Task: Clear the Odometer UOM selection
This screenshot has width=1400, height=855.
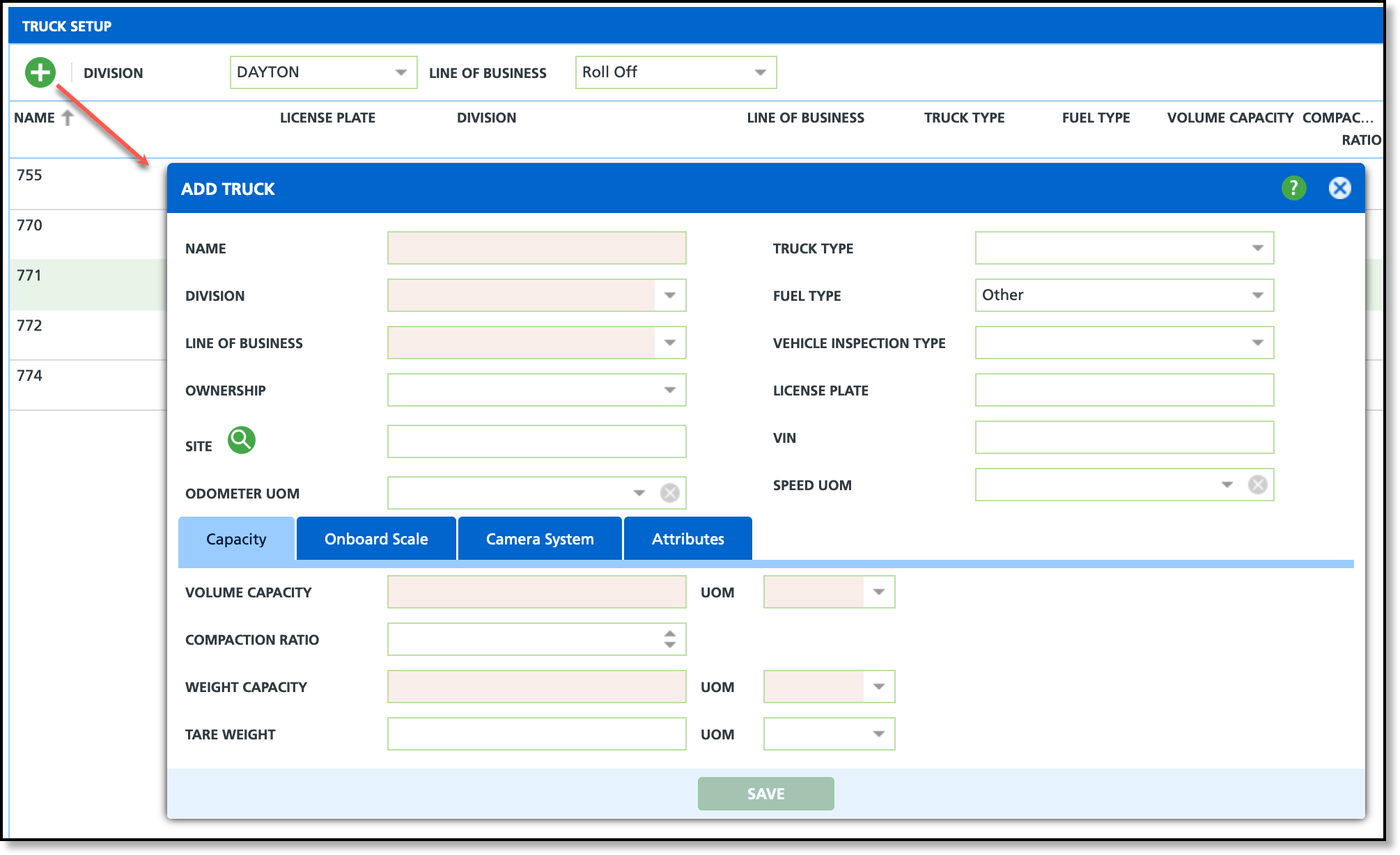Action: [x=669, y=493]
